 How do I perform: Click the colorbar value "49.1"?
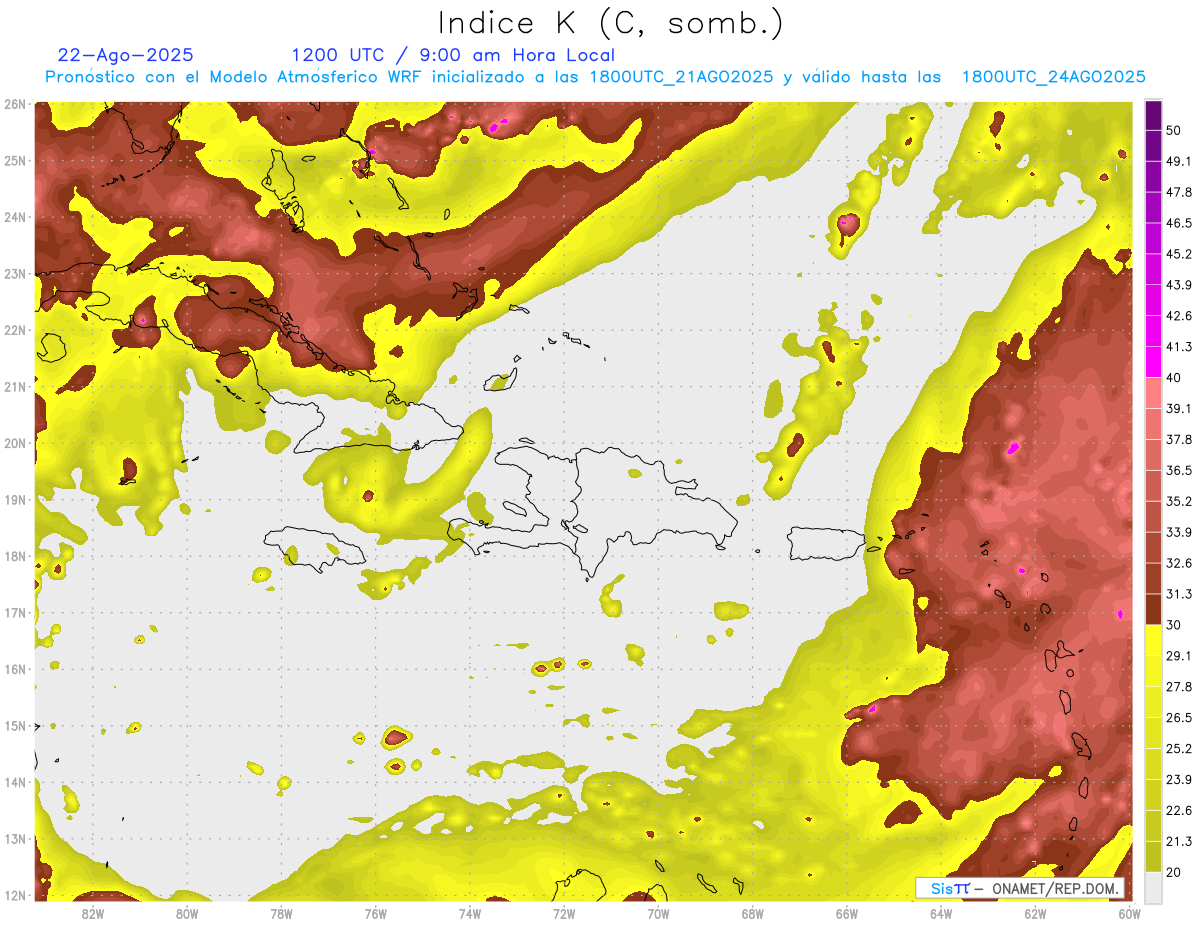(1179, 162)
